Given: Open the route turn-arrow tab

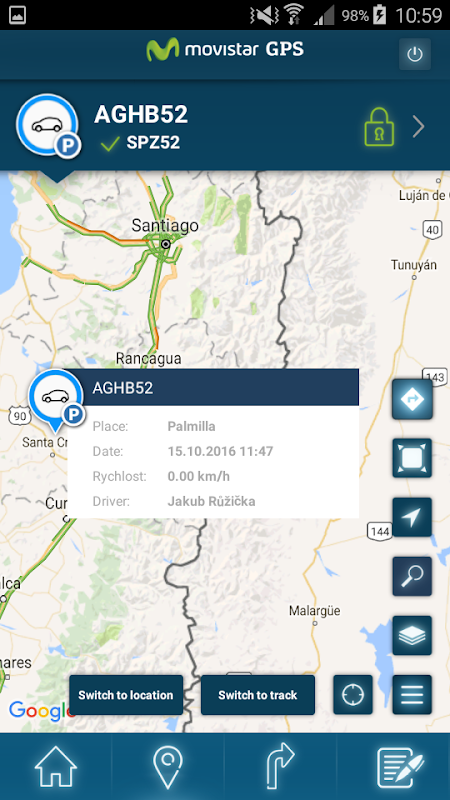Looking at the screenshot, I should tap(280, 766).
